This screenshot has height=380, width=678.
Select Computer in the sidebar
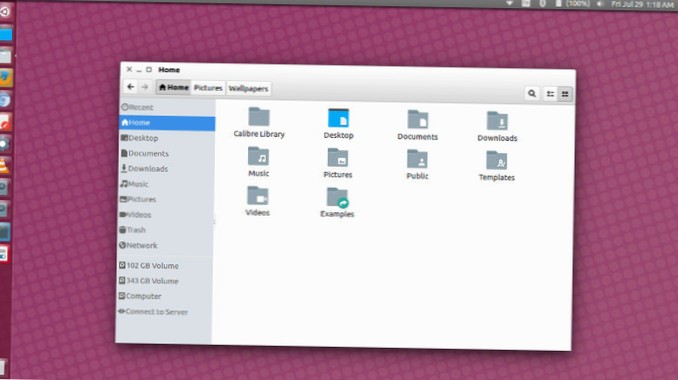click(x=164, y=296)
